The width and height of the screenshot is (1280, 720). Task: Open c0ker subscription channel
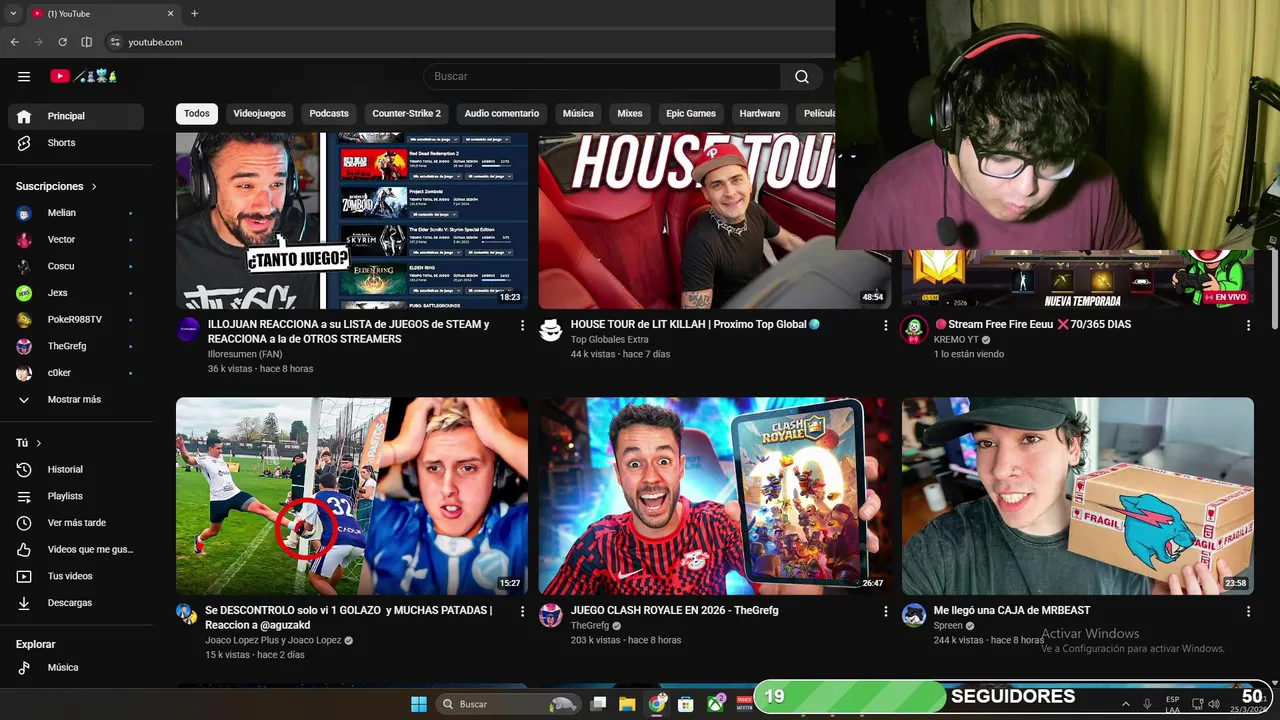76,373
